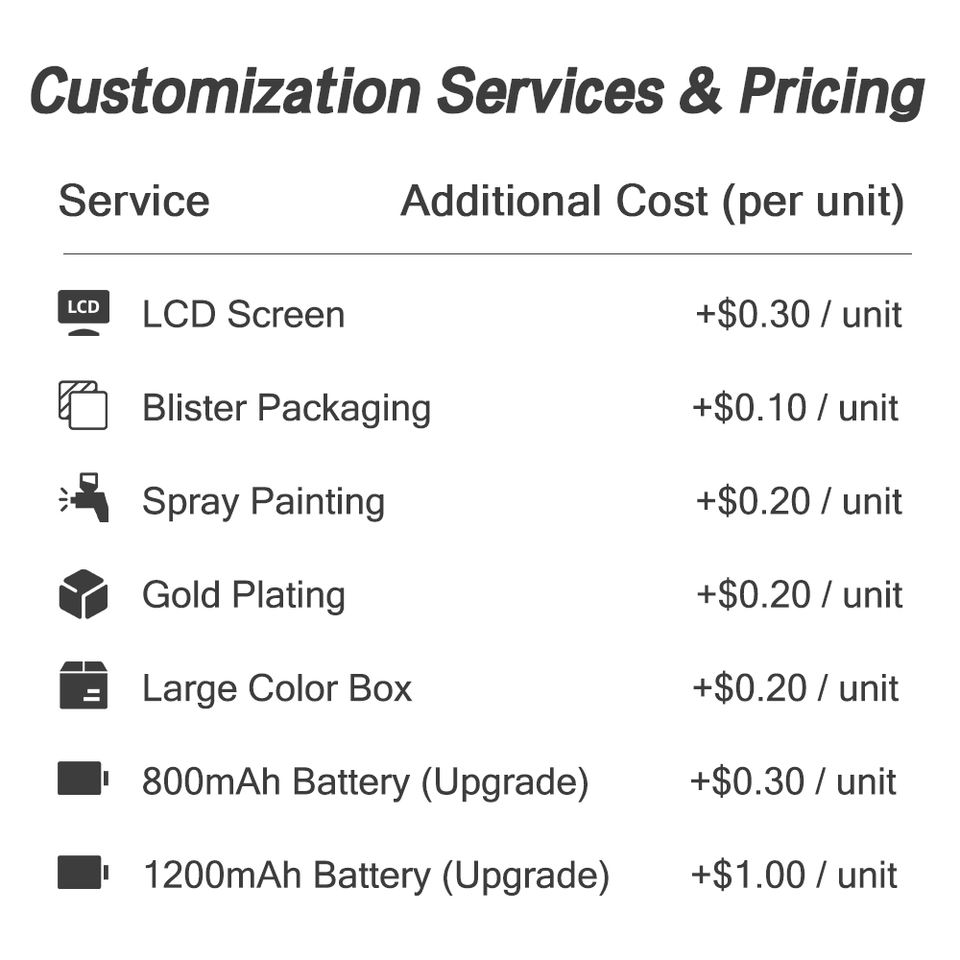Click the Customization Services & Pricing title
This screenshot has width=960, height=960.
[478, 91]
